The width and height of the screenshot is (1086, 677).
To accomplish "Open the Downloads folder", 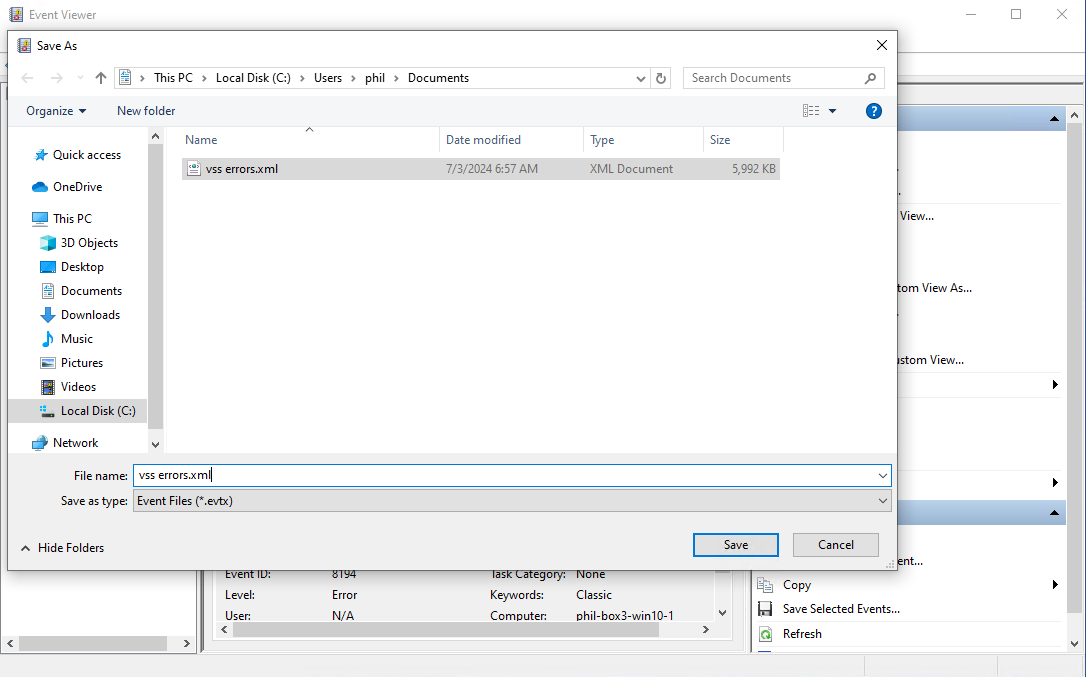I will [x=90, y=315].
